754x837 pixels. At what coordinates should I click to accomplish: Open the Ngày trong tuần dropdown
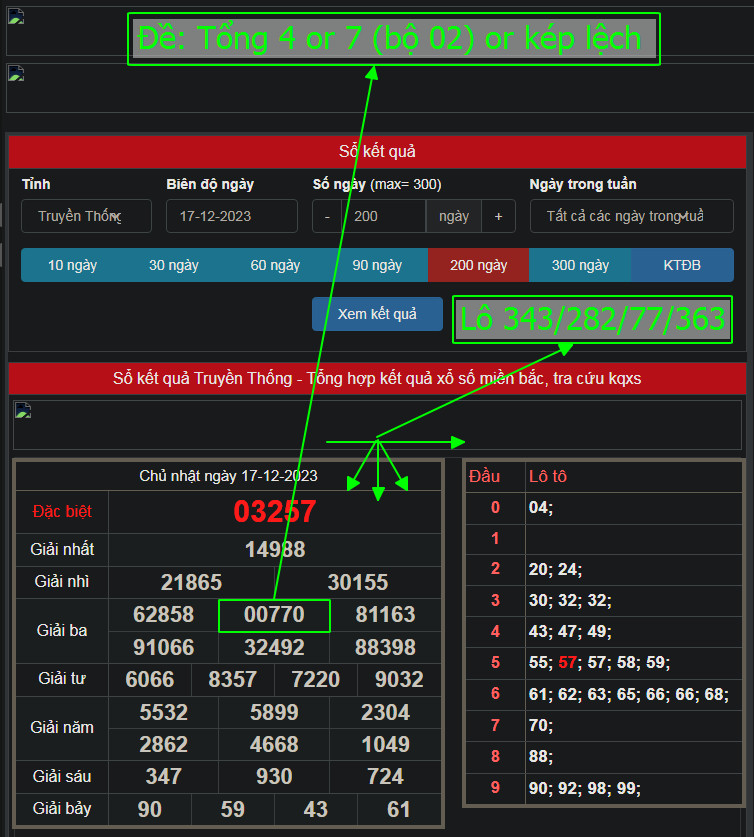pos(631,216)
